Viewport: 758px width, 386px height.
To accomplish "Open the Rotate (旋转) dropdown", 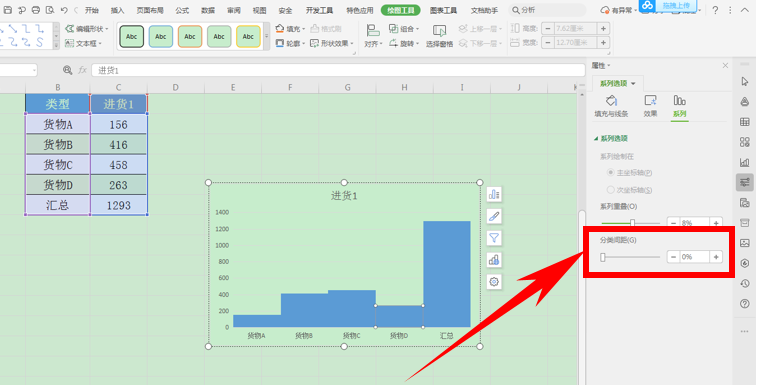I will (x=405, y=44).
